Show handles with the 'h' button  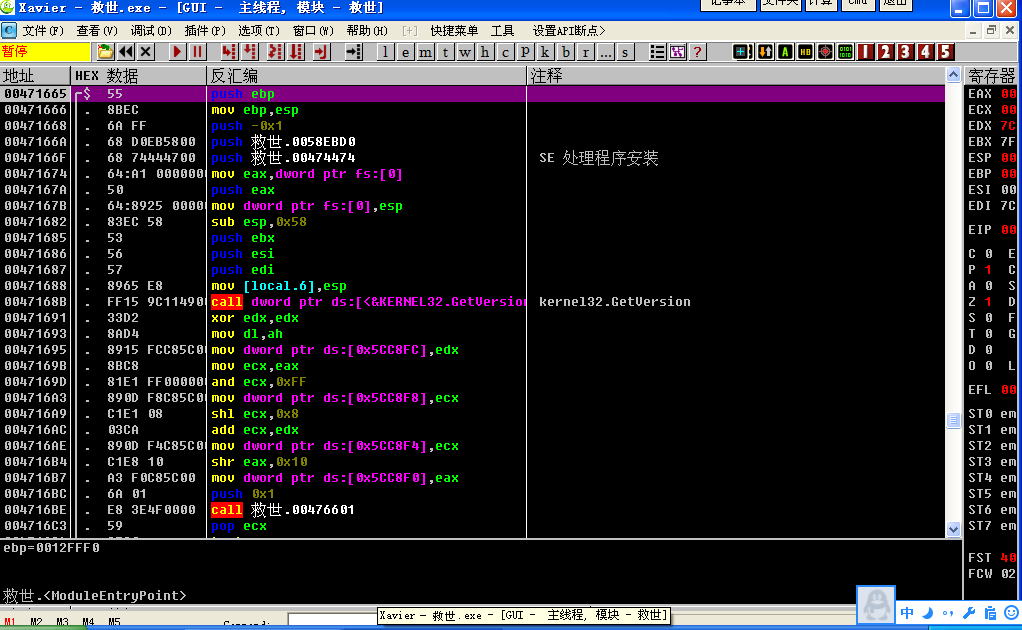[485, 52]
